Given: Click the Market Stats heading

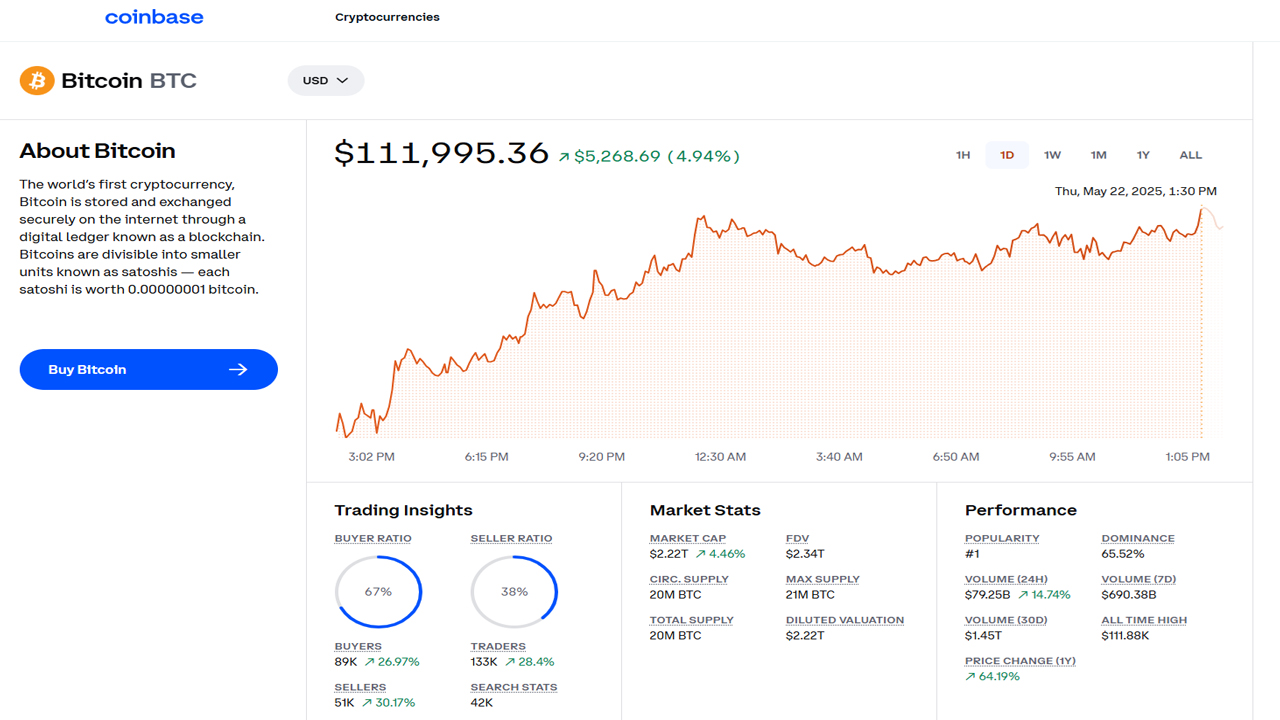Looking at the screenshot, I should coord(705,510).
